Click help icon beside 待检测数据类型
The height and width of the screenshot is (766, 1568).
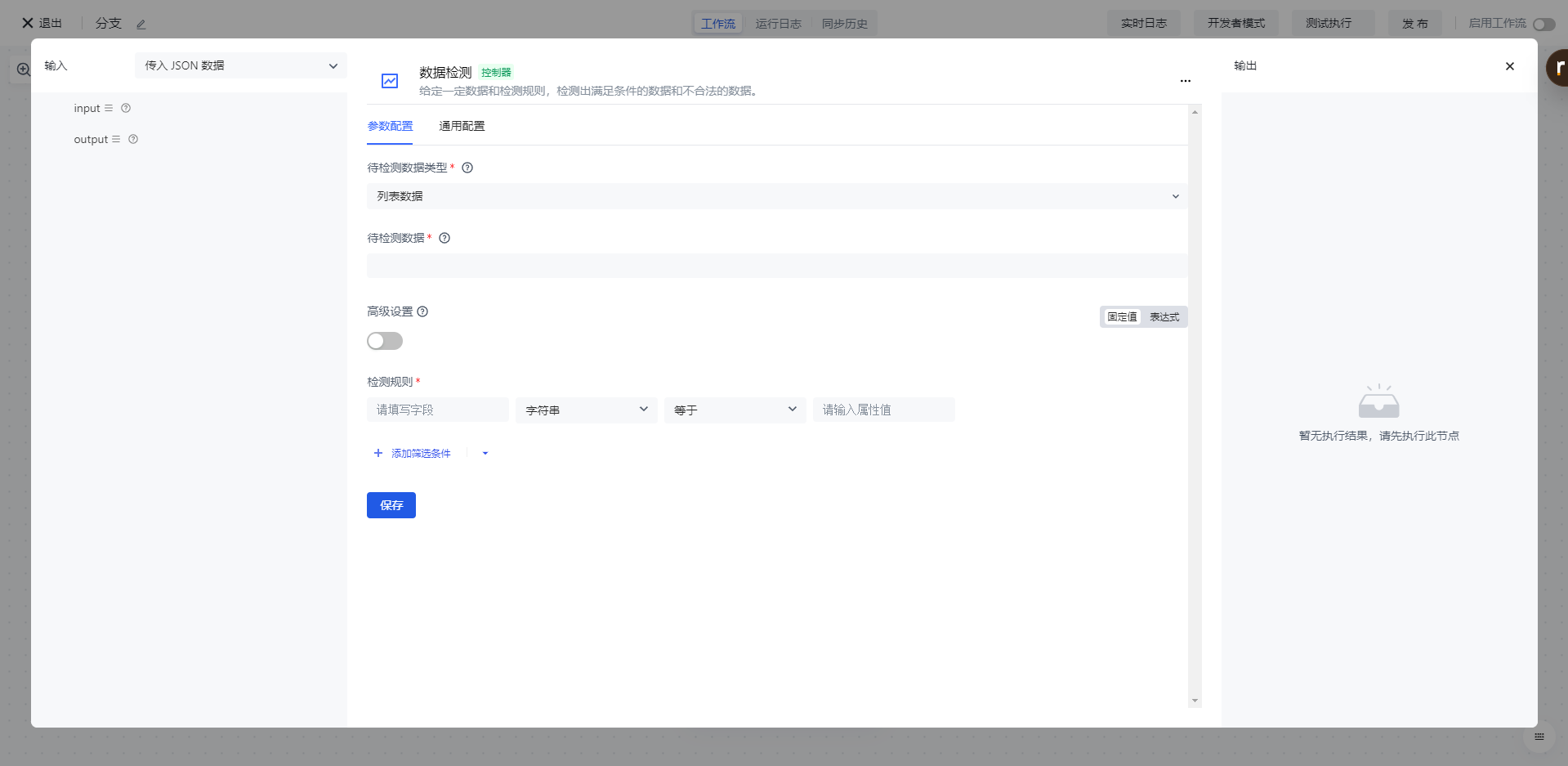coord(467,168)
